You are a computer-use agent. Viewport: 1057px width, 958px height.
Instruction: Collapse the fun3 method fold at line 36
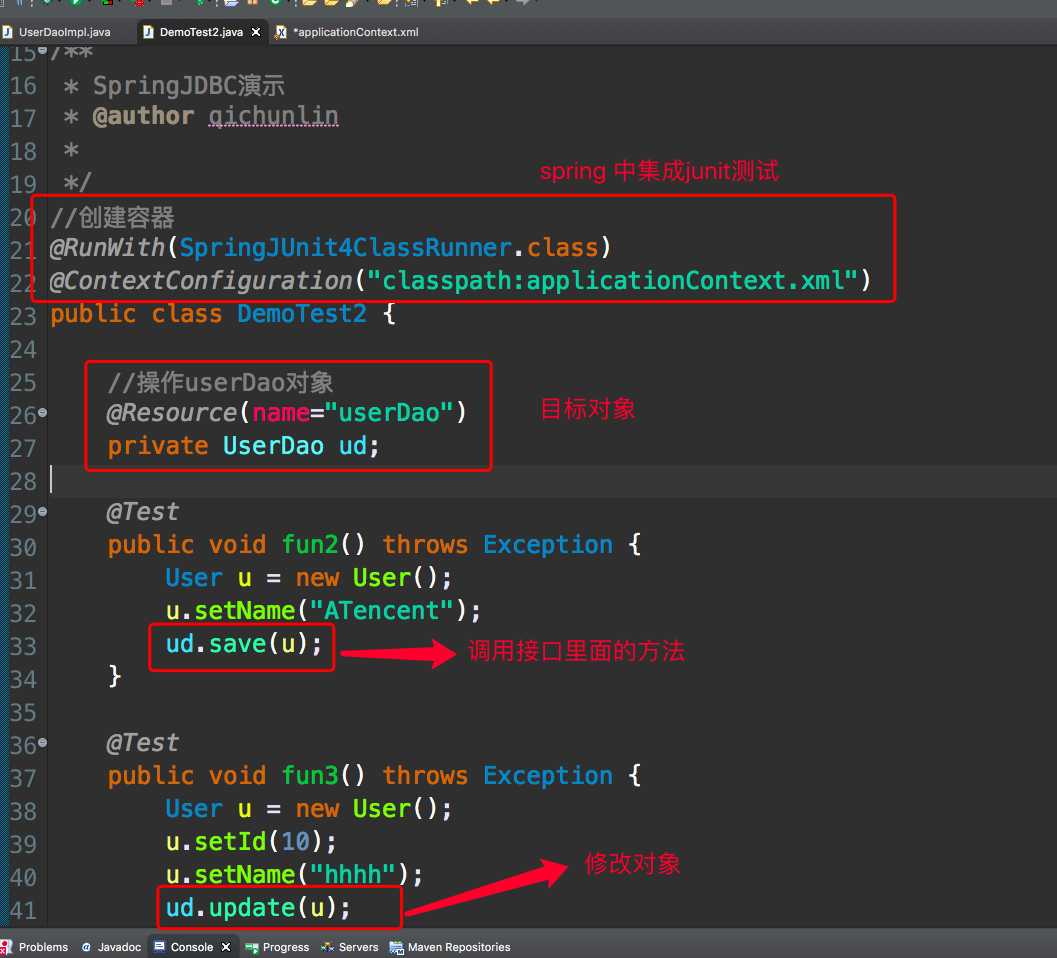[x=42, y=742]
